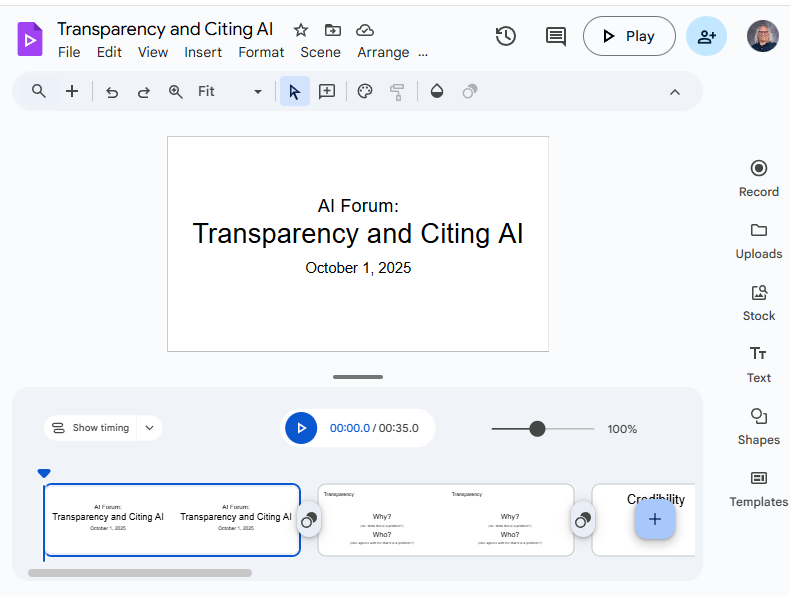The image size is (790, 596).
Task: Click the Play preview button
Action: point(629,36)
